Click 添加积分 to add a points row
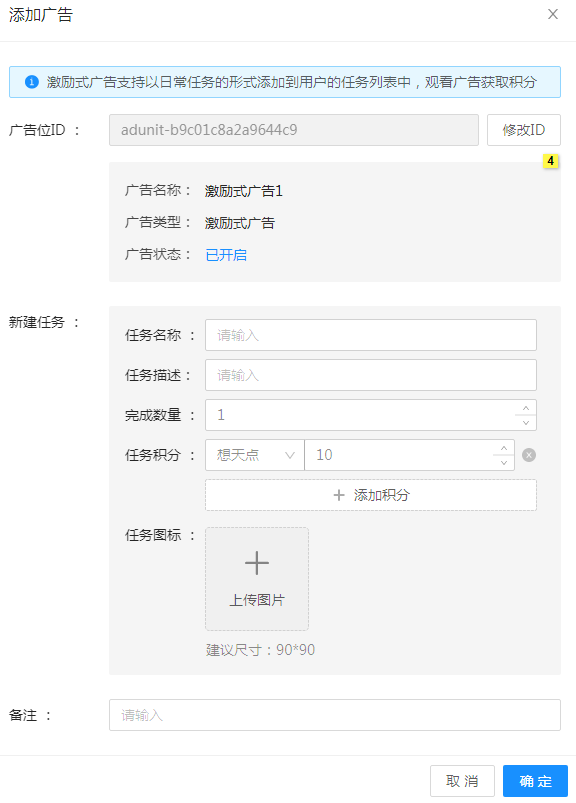The width and height of the screenshot is (576, 803). coord(371,495)
